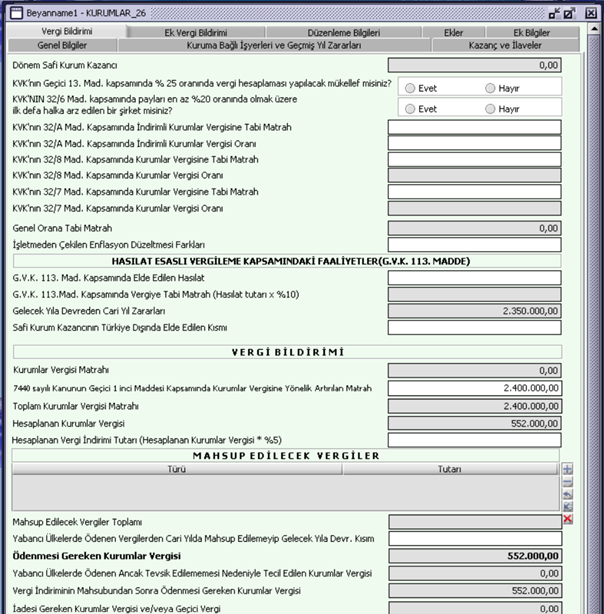This screenshot has height=614, width=604.
Task: Open the Ek Bilgiler tab
Action: [x=532, y=33]
